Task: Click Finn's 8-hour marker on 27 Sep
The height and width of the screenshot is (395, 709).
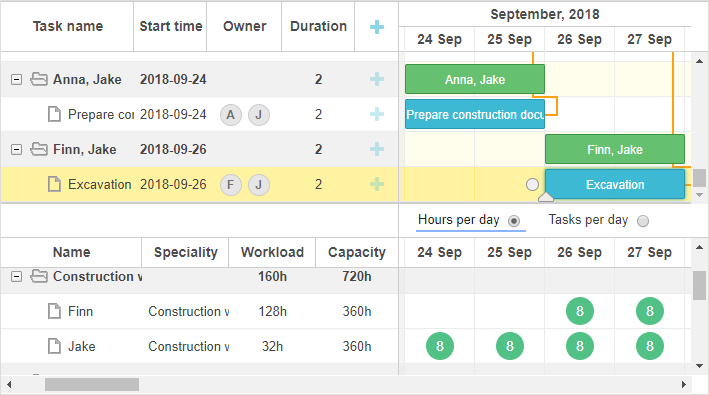Action: tap(650, 311)
